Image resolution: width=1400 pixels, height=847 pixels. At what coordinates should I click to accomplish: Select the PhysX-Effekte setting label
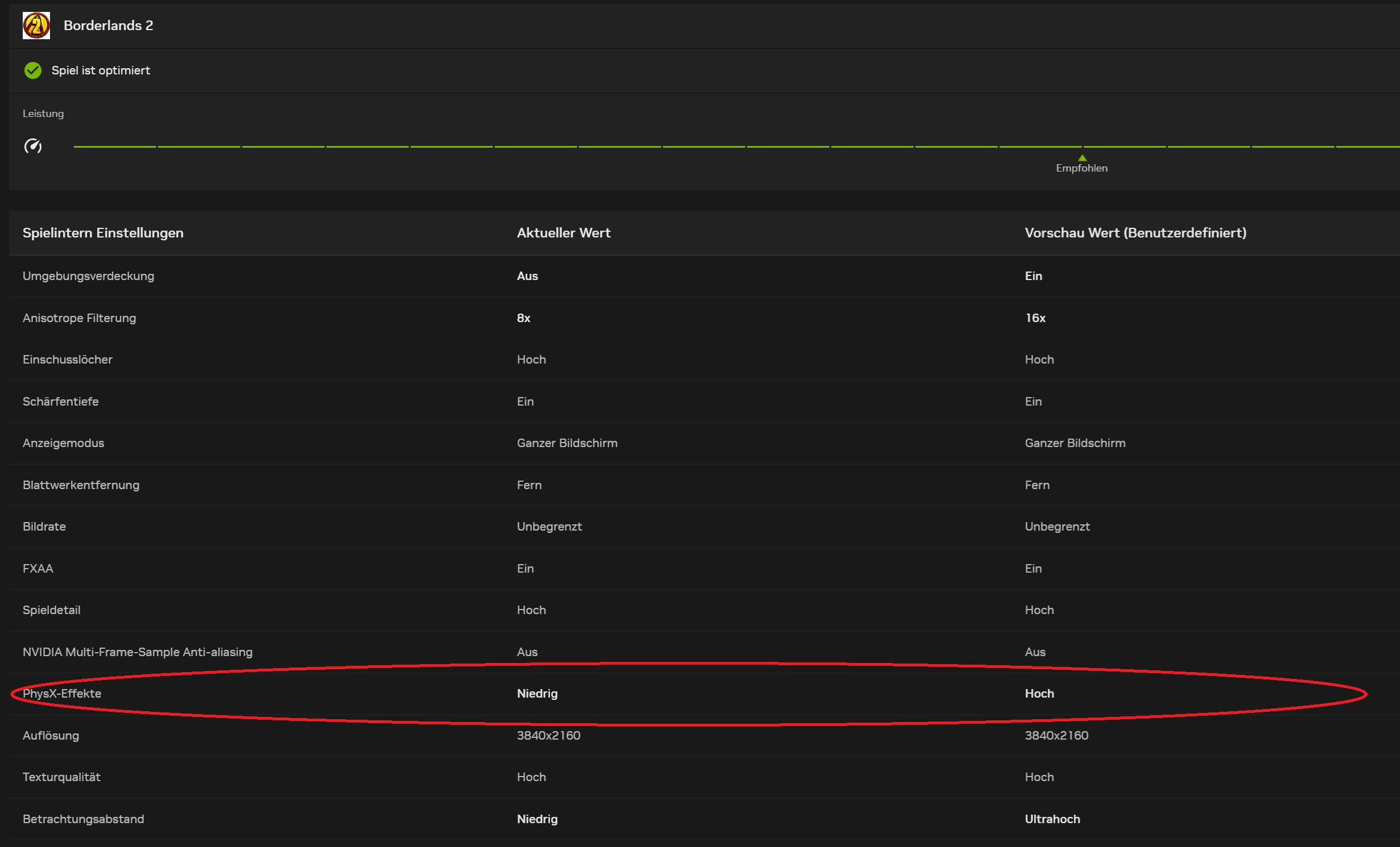point(62,694)
